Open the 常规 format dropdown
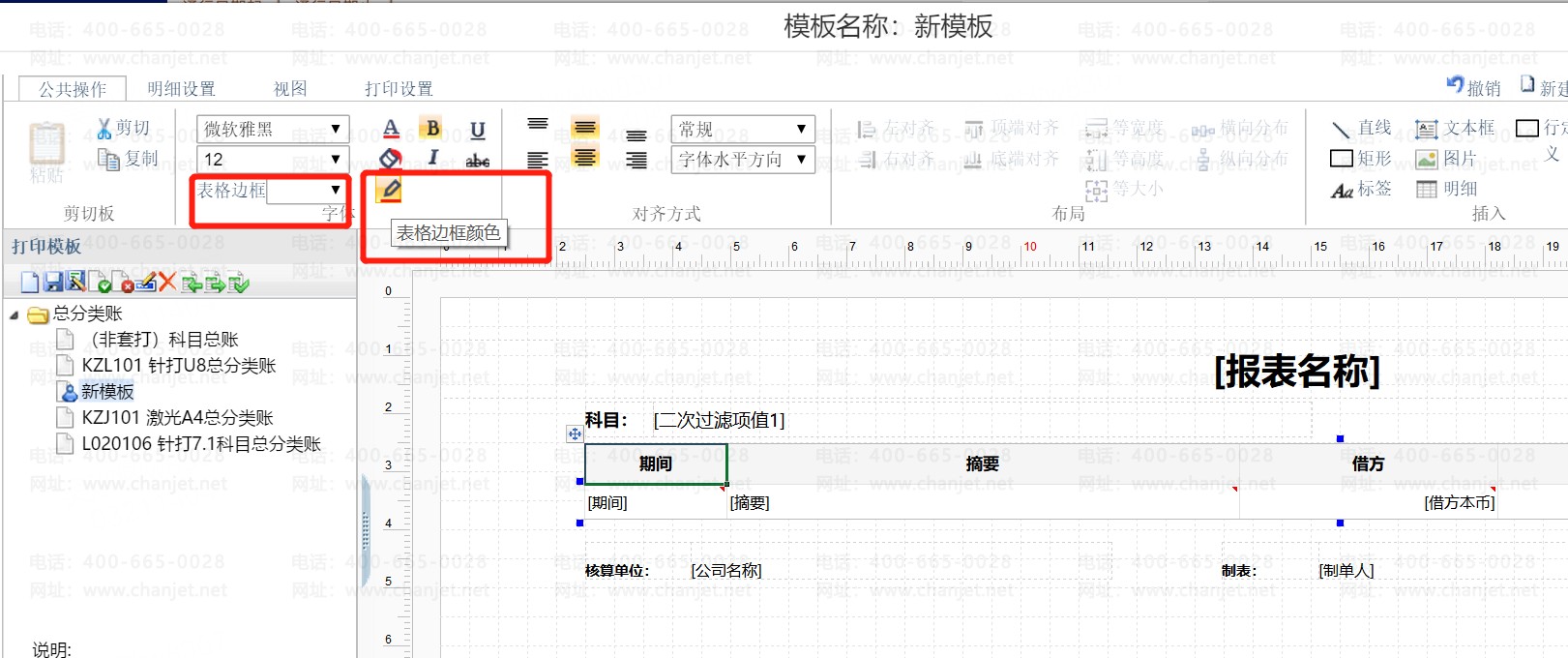Screen dimensions: 1568x658 tap(743, 129)
